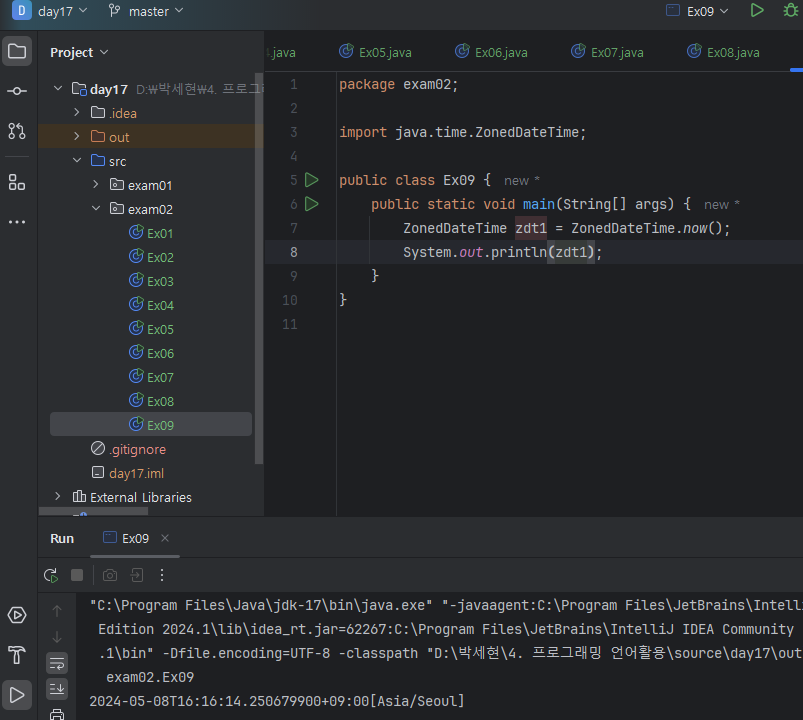Viewport: 803px width, 720px height.
Task: Go up the stack trace arrow
Action: click(x=57, y=611)
